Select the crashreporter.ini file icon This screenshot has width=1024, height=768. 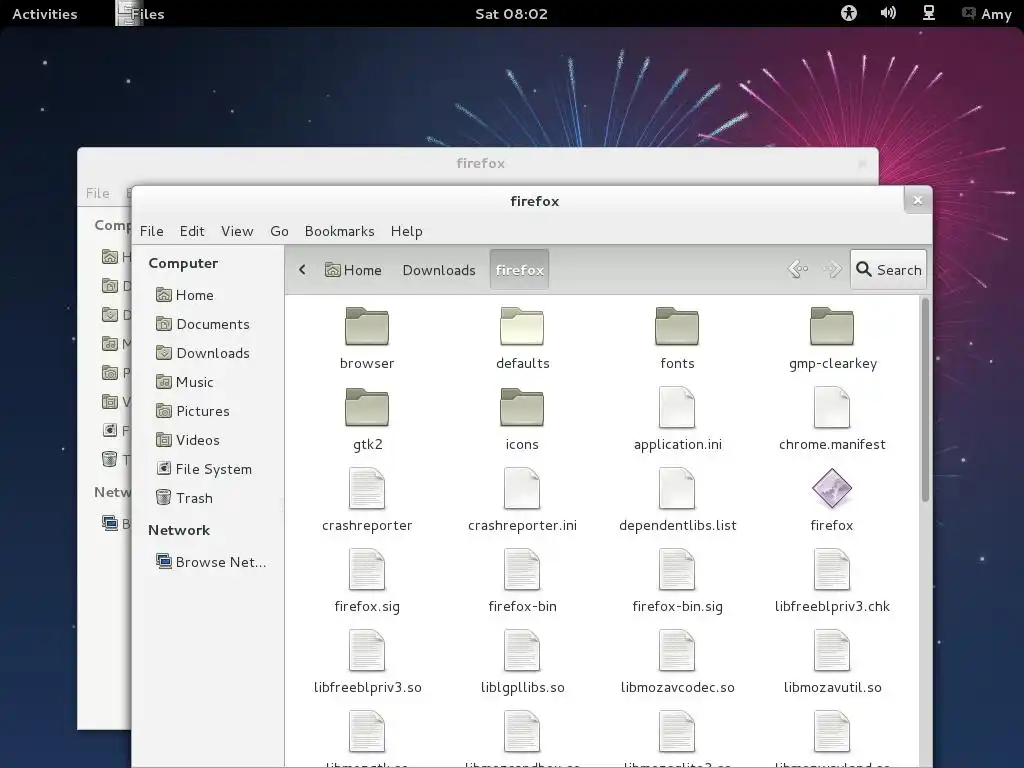522,488
